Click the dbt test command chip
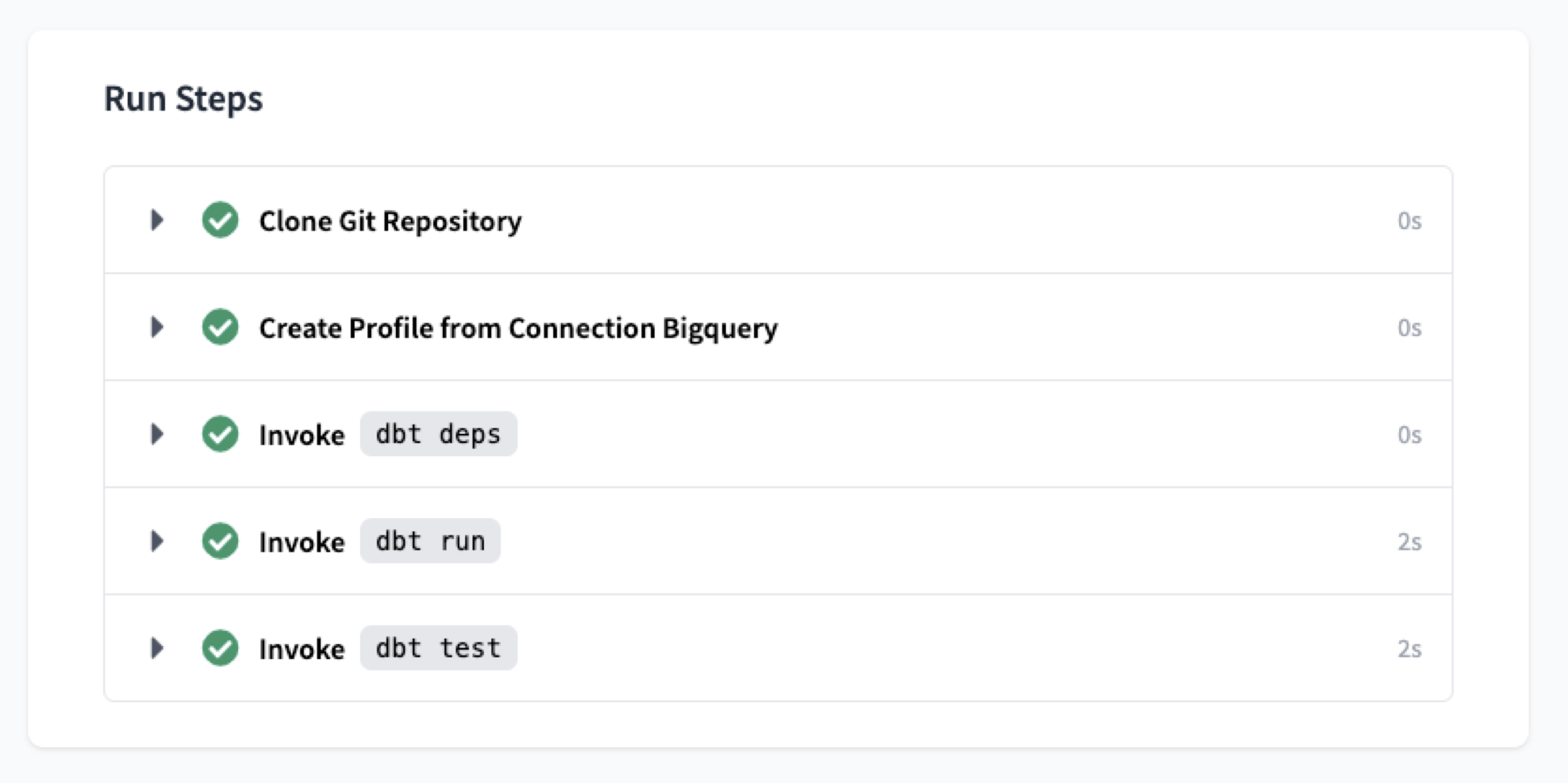This screenshot has height=783, width=1568. point(438,649)
